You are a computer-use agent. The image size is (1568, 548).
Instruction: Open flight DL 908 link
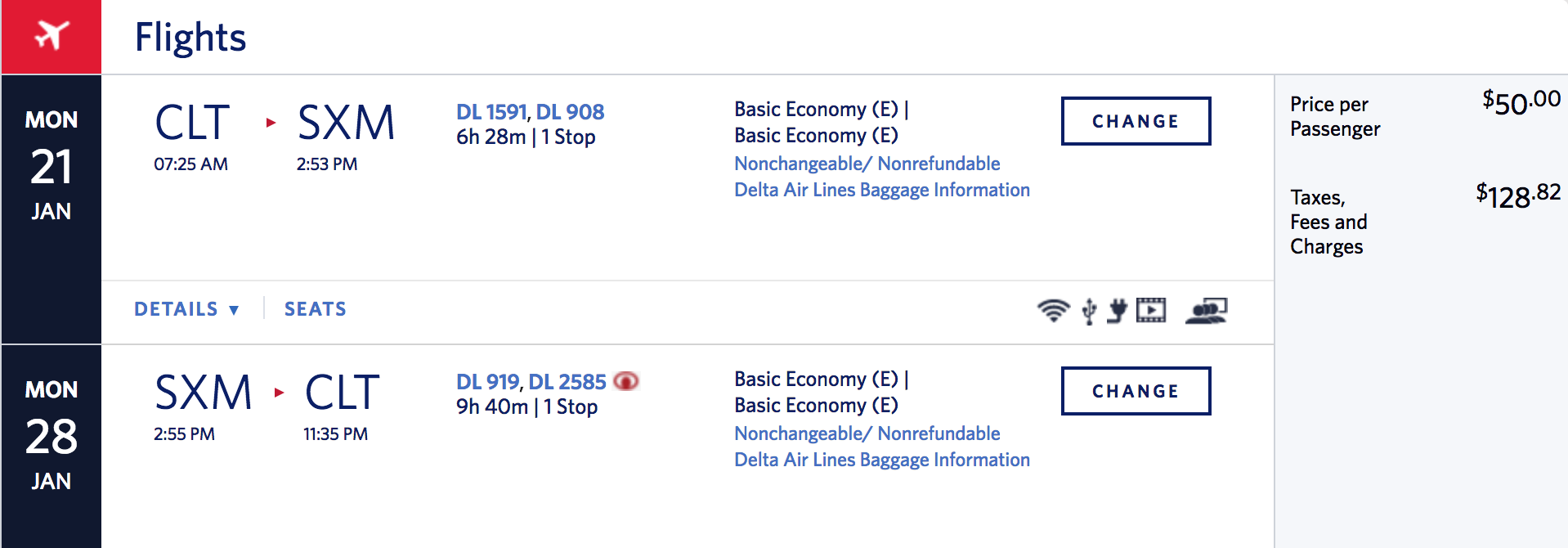tap(570, 112)
